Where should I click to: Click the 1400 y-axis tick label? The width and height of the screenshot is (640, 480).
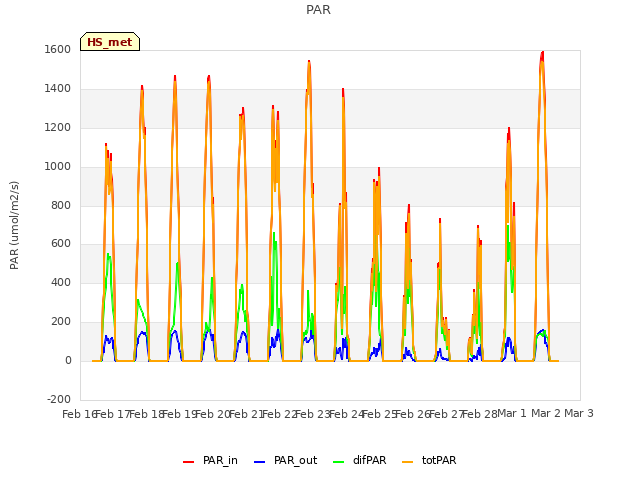click(58, 88)
